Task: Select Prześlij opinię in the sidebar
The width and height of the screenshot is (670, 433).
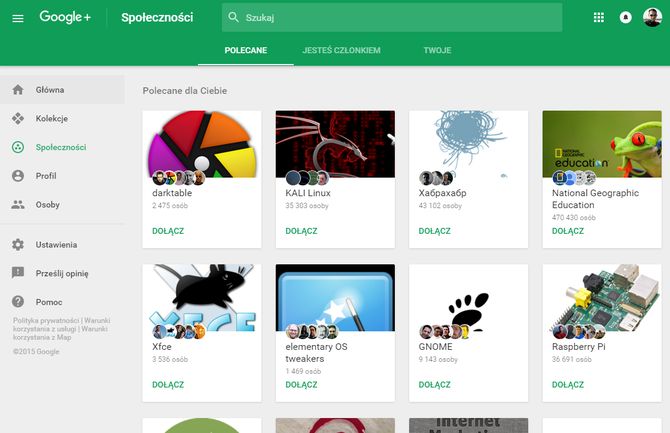Action: point(62,273)
